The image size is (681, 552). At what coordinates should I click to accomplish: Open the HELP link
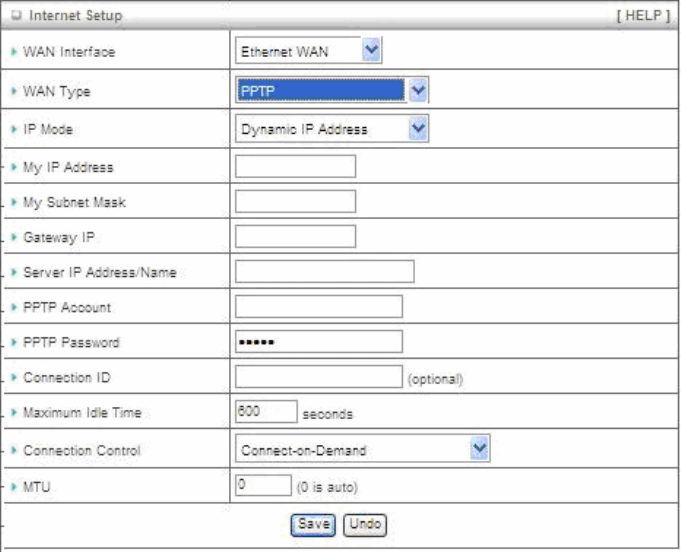(x=644, y=16)
